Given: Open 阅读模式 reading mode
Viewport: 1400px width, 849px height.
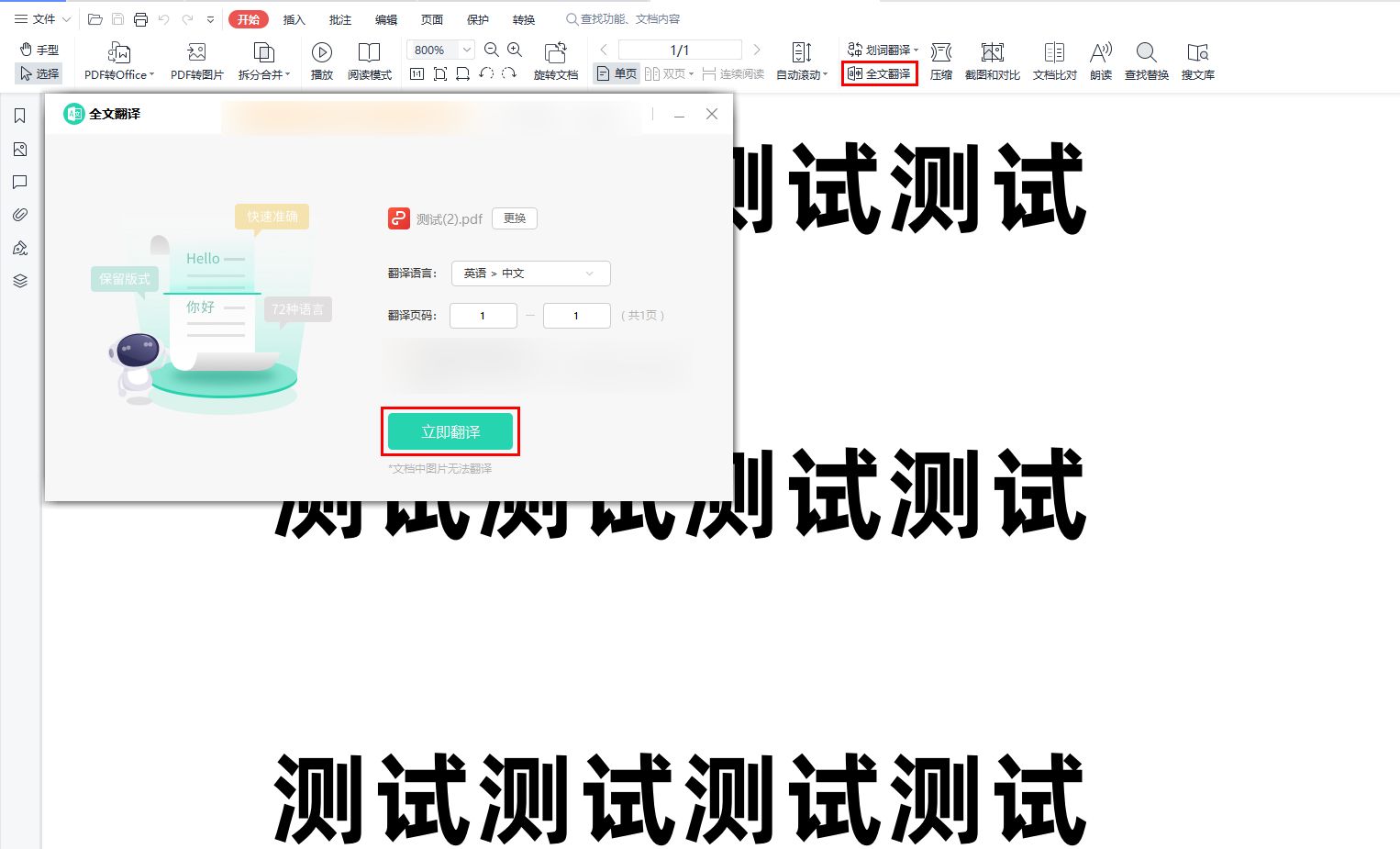Looking at the screenshot, I should (370, 60).
